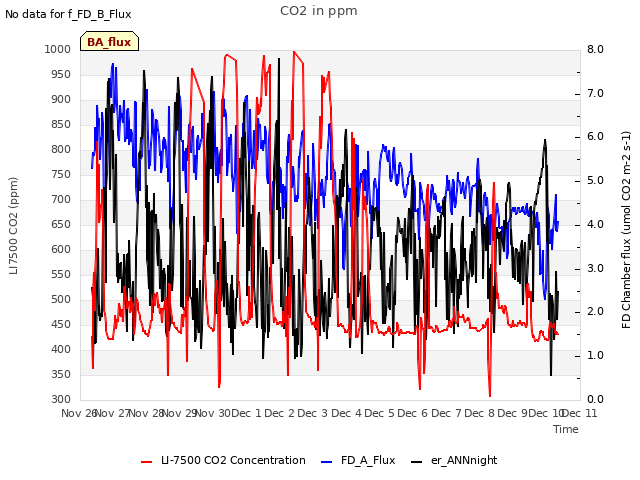This screenshot has height=480, width=640.
Task: Click the 1000 tick on left axis
Action: coord(58,49)
